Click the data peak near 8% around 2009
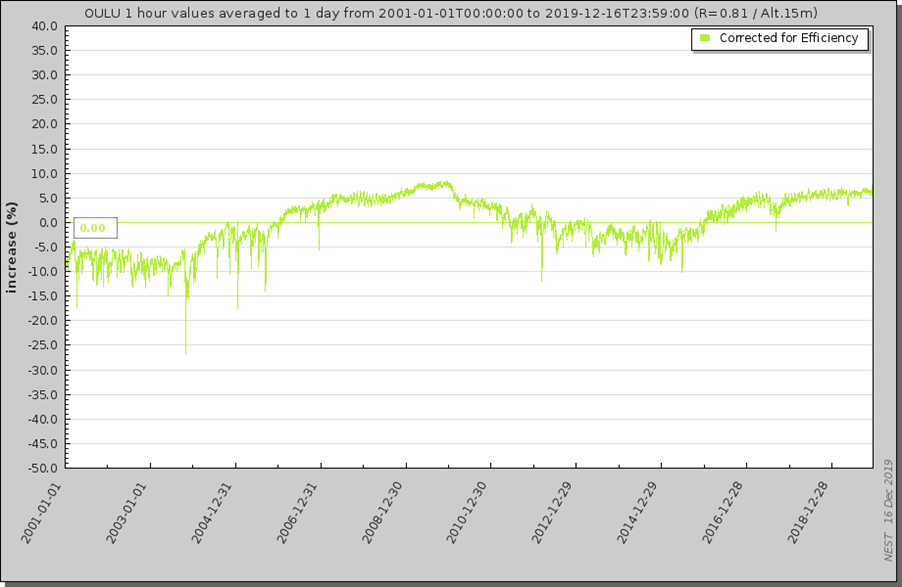The height and width of the screenshot is (587, 902). (445, 182)
